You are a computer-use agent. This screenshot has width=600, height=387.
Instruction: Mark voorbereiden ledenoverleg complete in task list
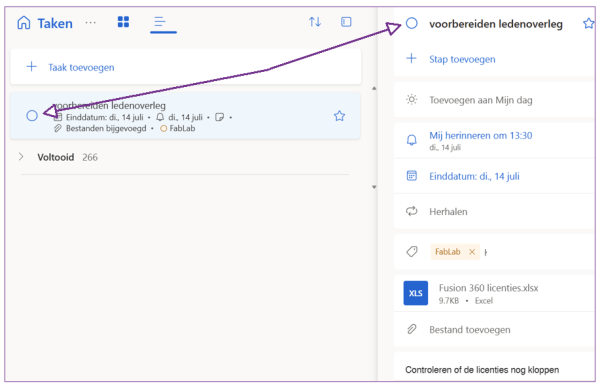coord(32,115)
